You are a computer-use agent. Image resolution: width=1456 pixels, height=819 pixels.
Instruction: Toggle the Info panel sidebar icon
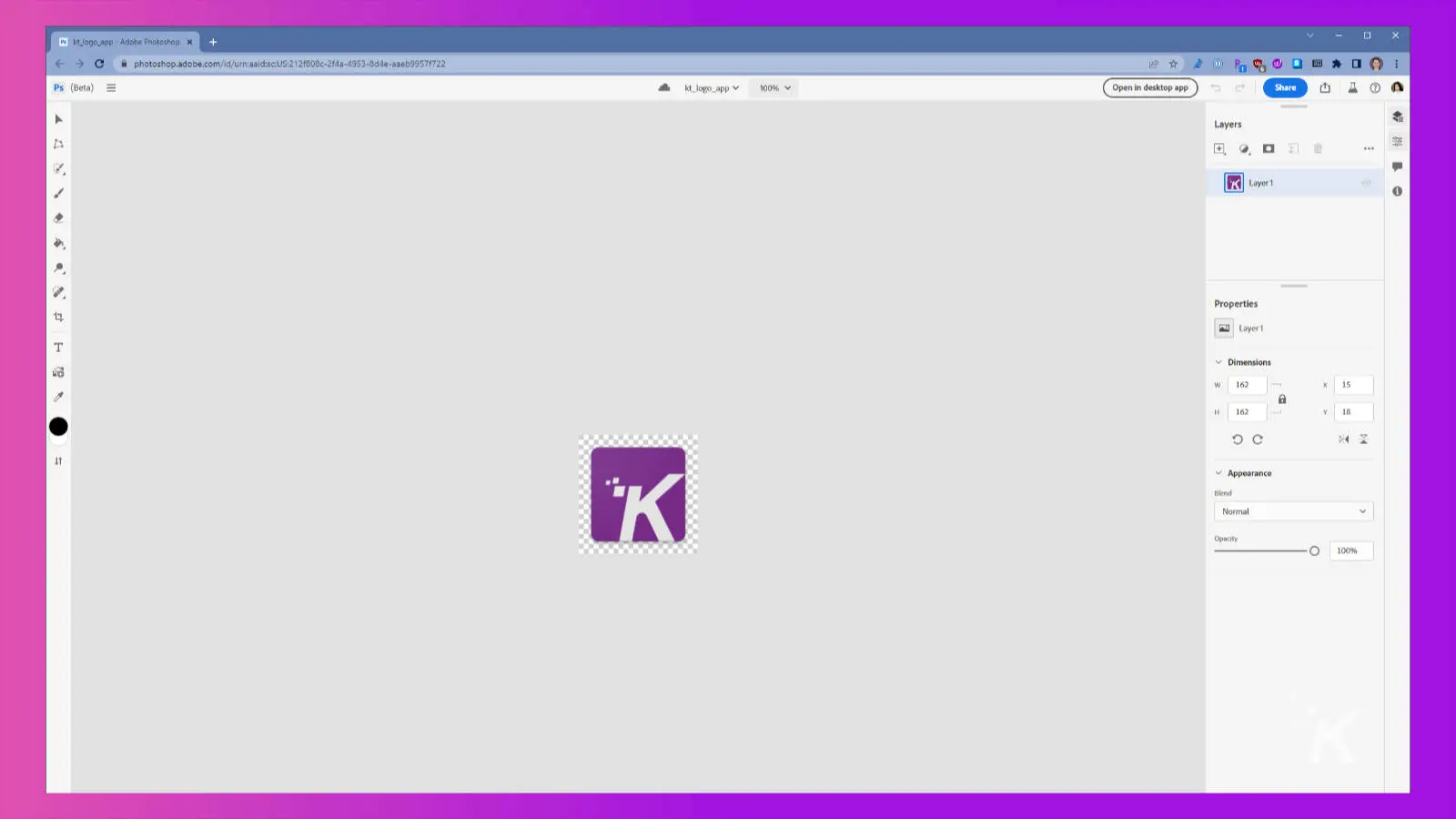1397,191
